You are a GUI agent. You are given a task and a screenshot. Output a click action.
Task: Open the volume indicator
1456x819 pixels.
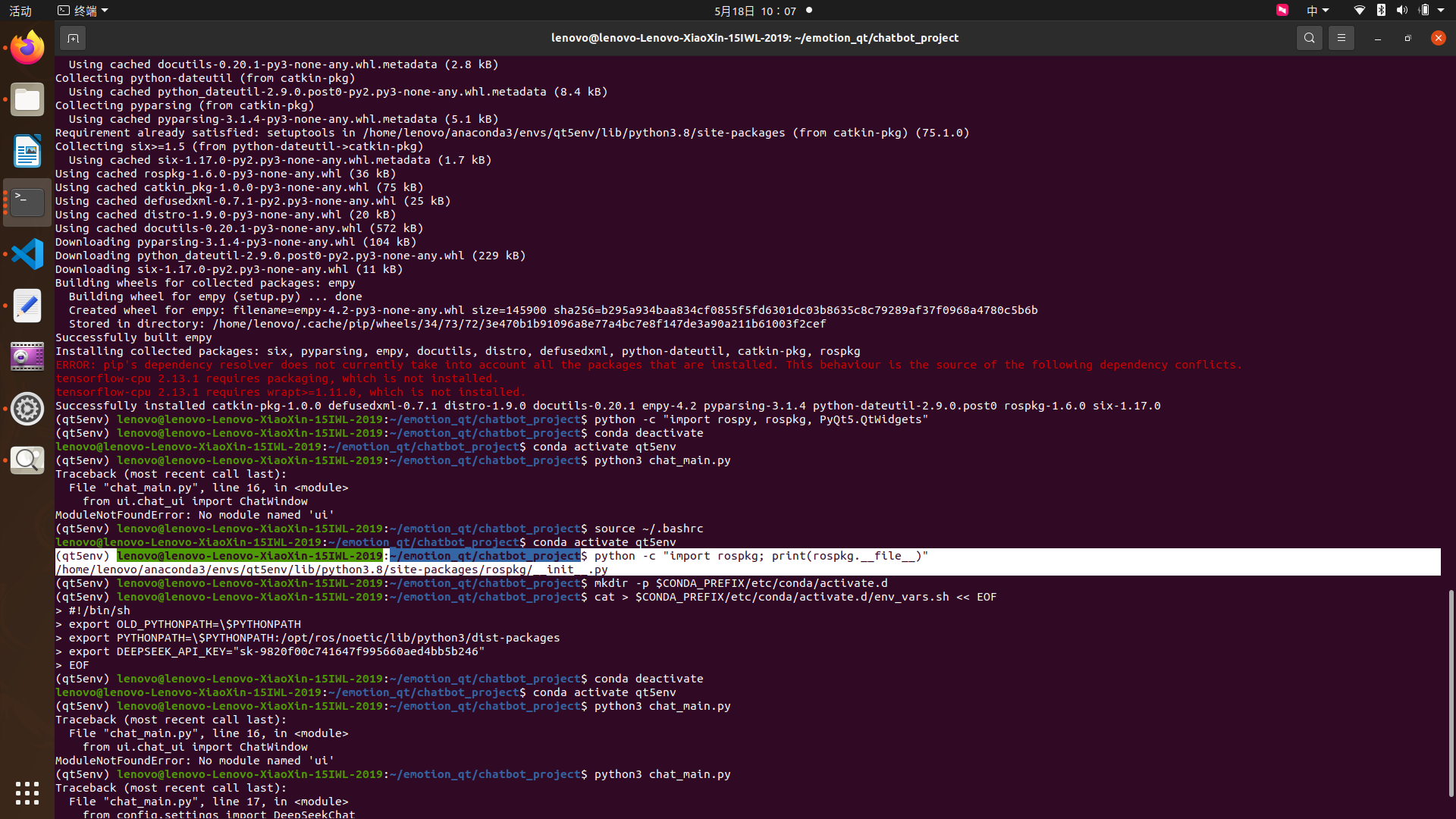click(1401, 11)
